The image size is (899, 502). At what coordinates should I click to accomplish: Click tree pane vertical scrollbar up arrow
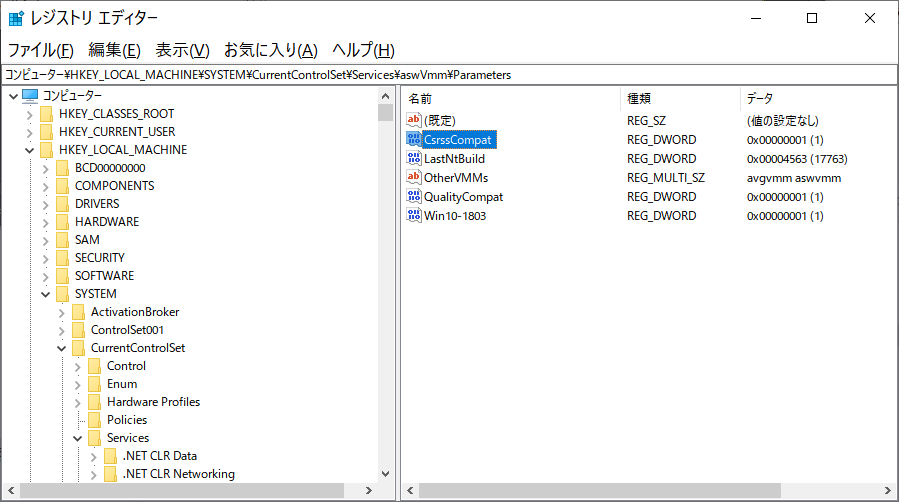click(385, 96)
